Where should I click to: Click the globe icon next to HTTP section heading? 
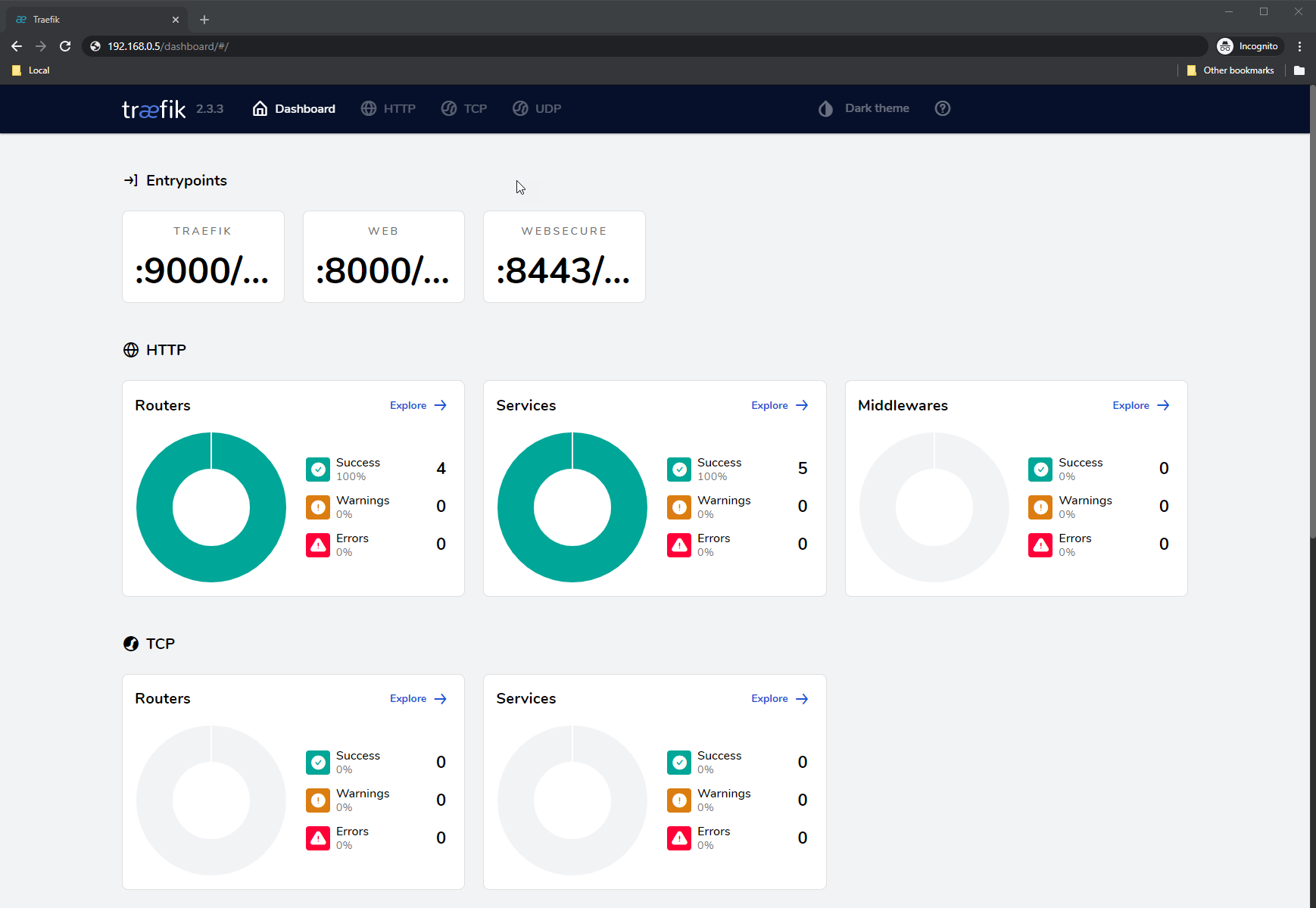[130, 349]
